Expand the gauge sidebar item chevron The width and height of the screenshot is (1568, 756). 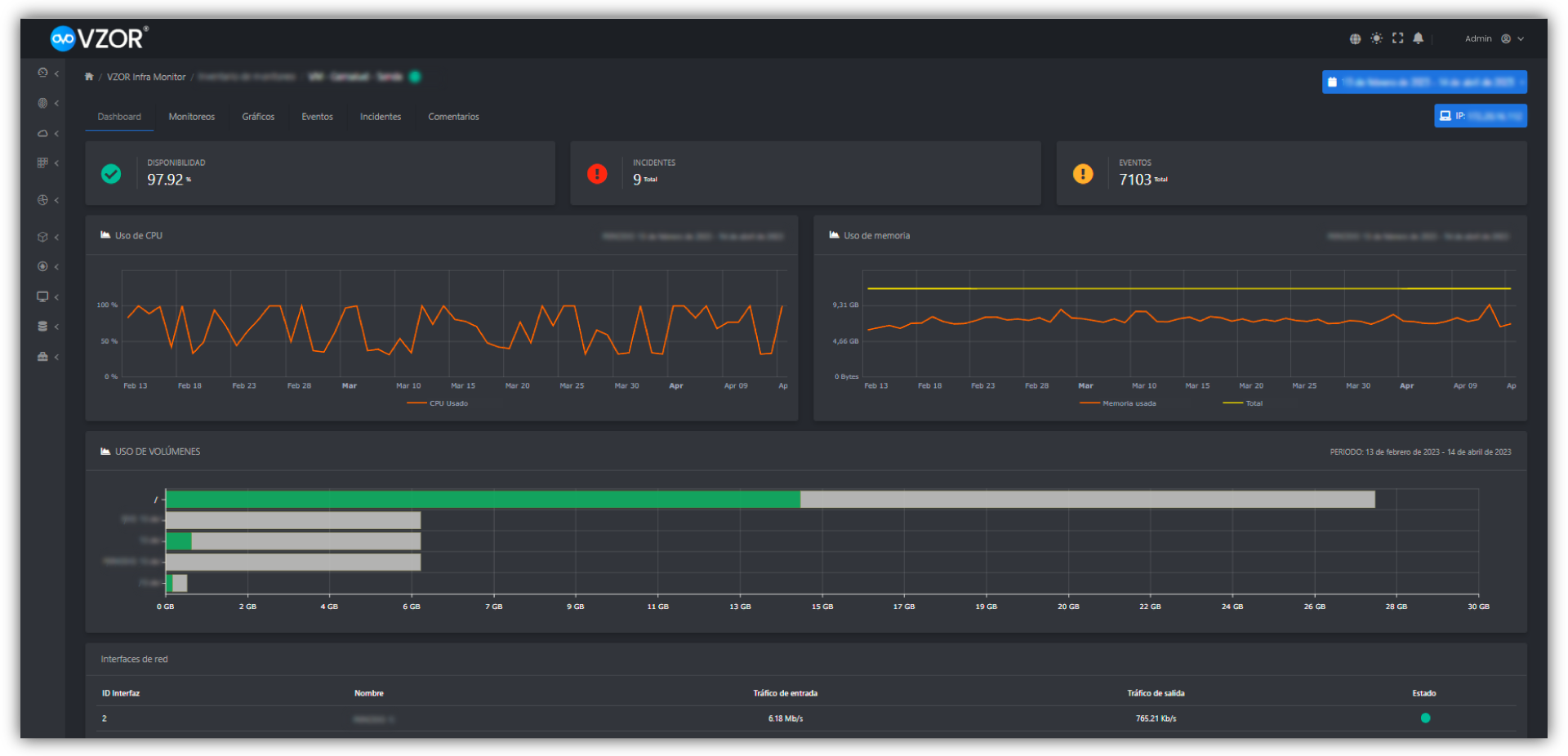point(57,73)
